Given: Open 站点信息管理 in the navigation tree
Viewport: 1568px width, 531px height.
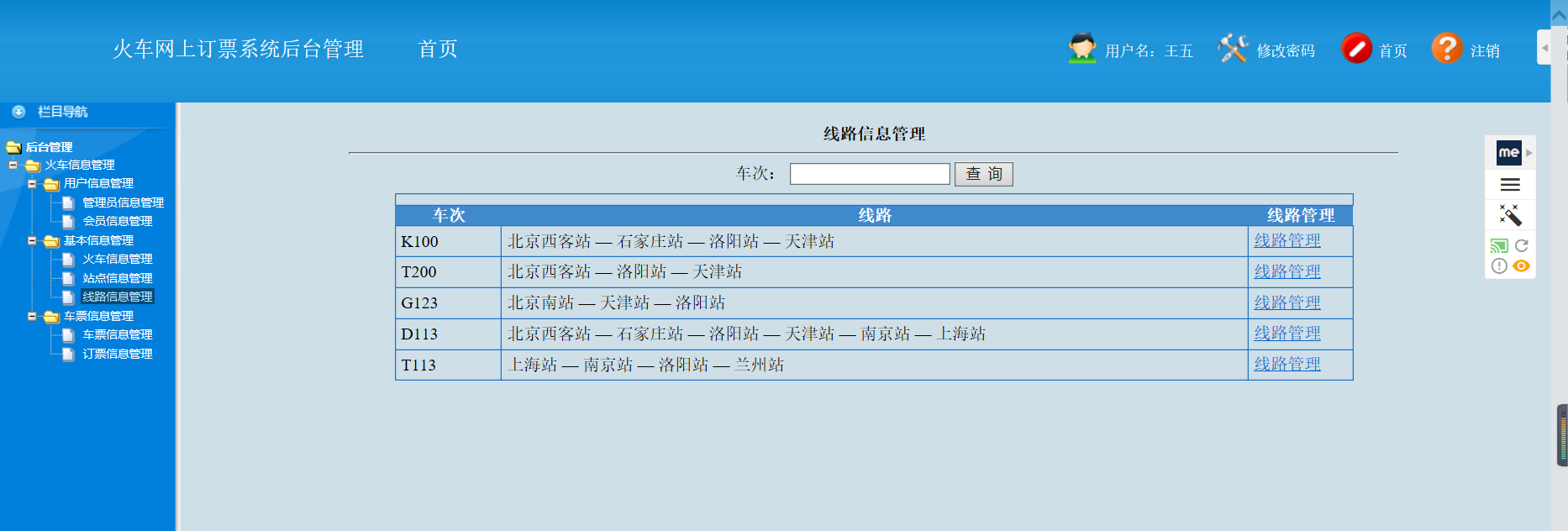Looking at the screenshot, I should tap(118, 278).
